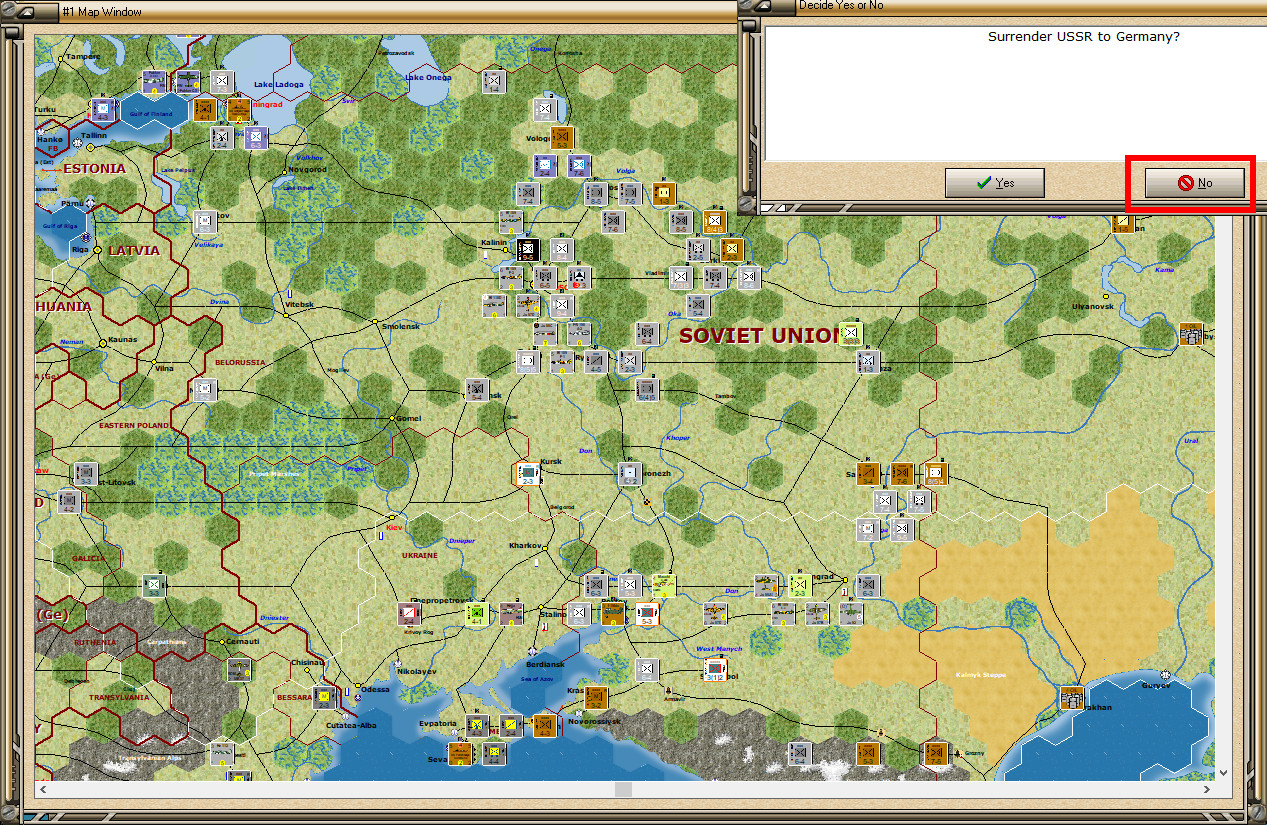1267x825 pixels.
Task: Select the brown 7-5 unit near Grozny
Action: (935, 753)
